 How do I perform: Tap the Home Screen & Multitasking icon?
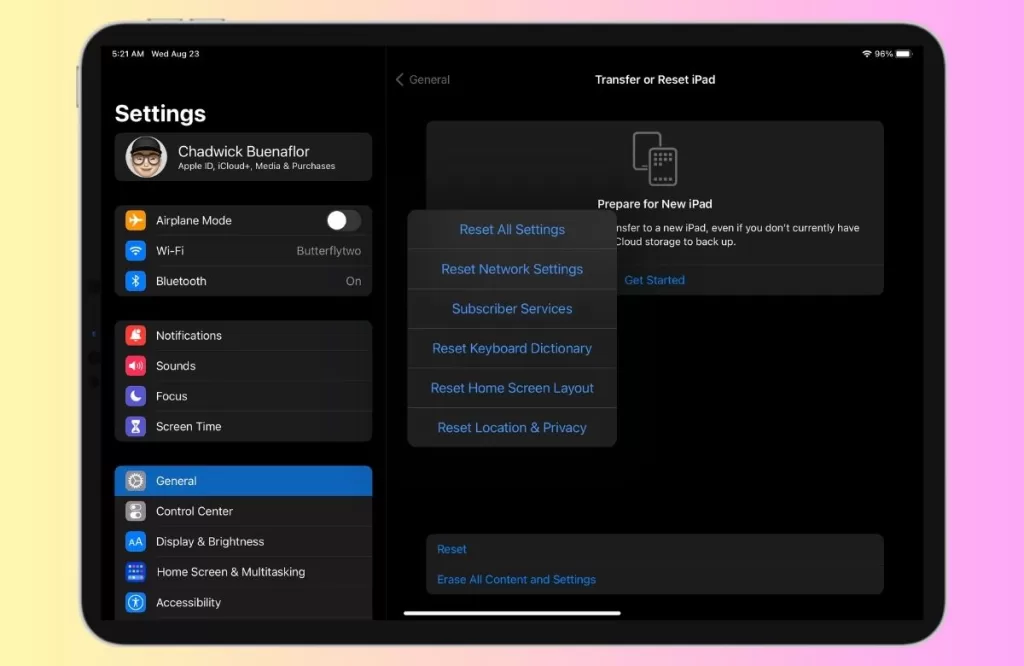coord(135,572)
